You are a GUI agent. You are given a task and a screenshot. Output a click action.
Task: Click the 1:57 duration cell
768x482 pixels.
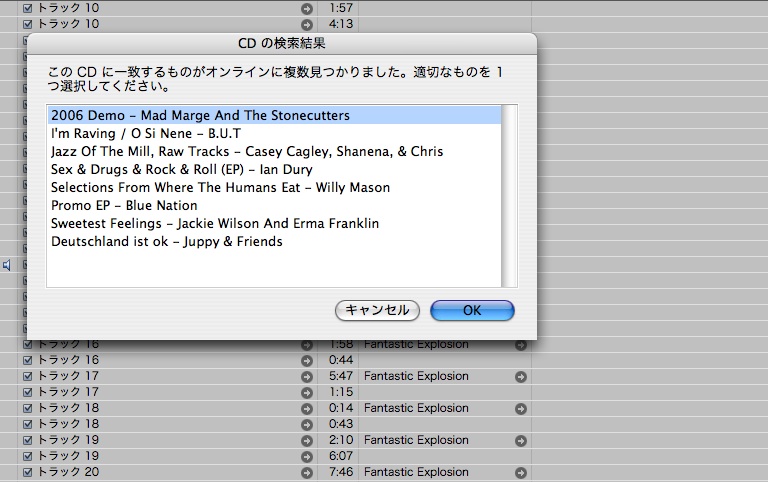[x=341, y=8]
